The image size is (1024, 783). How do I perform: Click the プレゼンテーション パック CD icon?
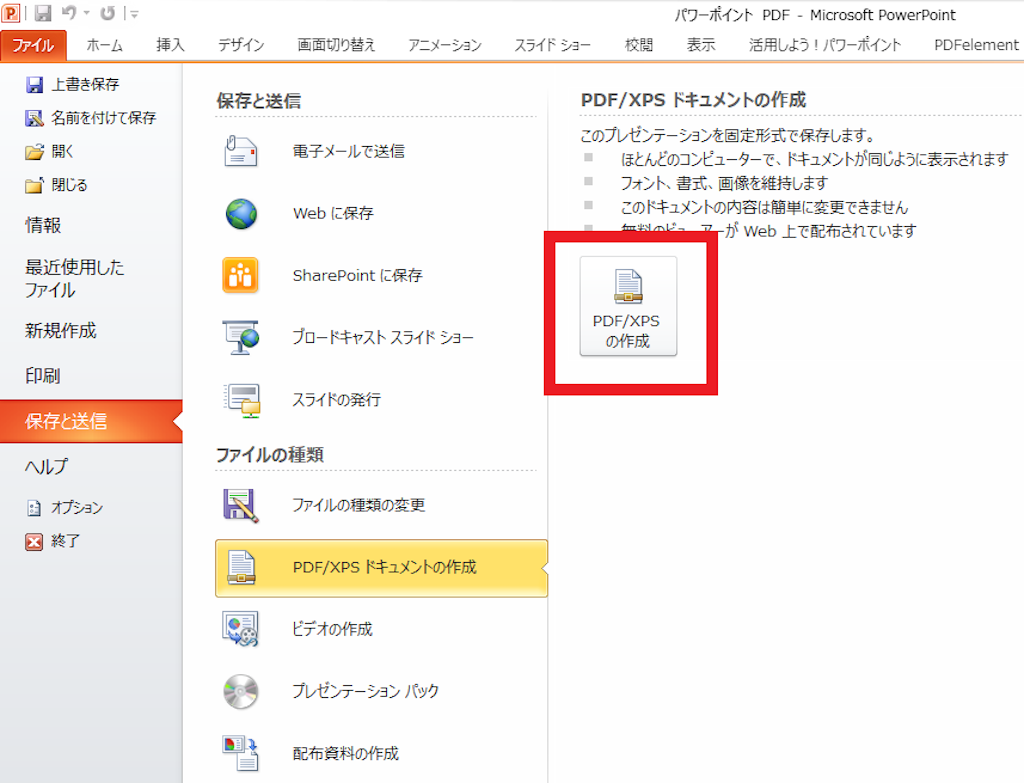[x=241, y=692]
